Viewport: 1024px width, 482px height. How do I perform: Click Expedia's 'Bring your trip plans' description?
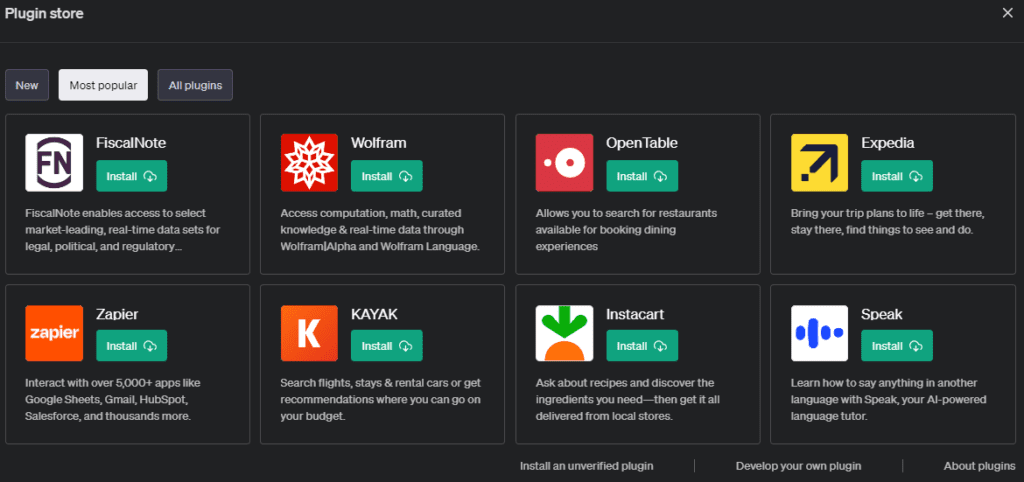click(x=888, y=222)
